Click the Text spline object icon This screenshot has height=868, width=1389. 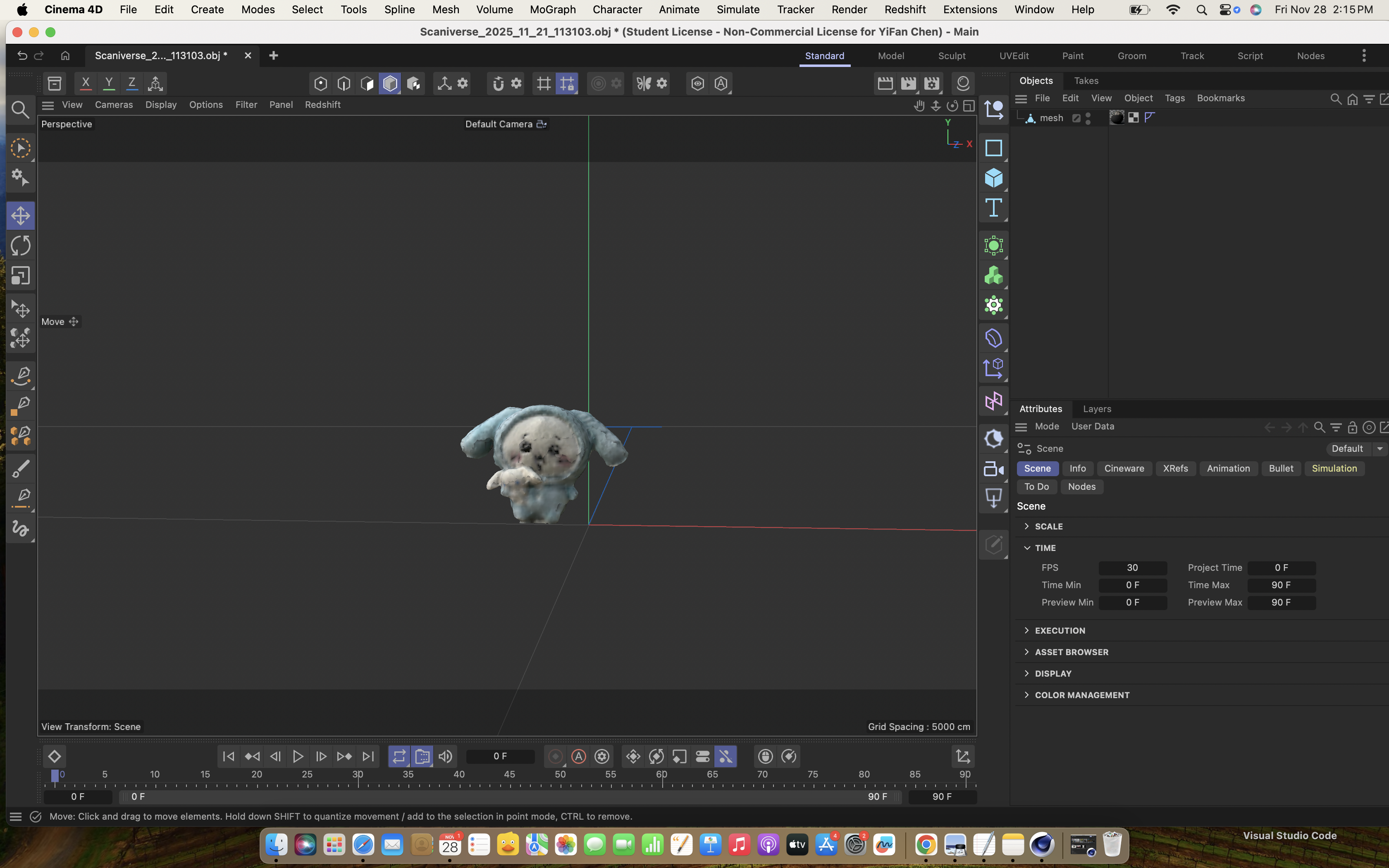click(993, 208)
